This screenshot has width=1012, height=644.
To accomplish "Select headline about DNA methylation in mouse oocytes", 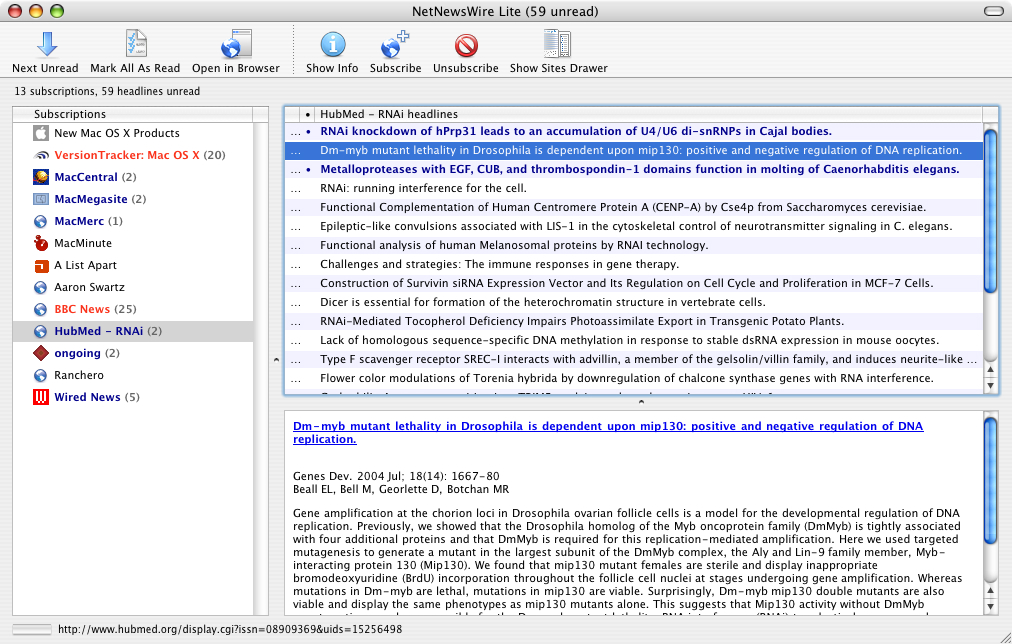I will pyautogui.click(x=634, y=341).
